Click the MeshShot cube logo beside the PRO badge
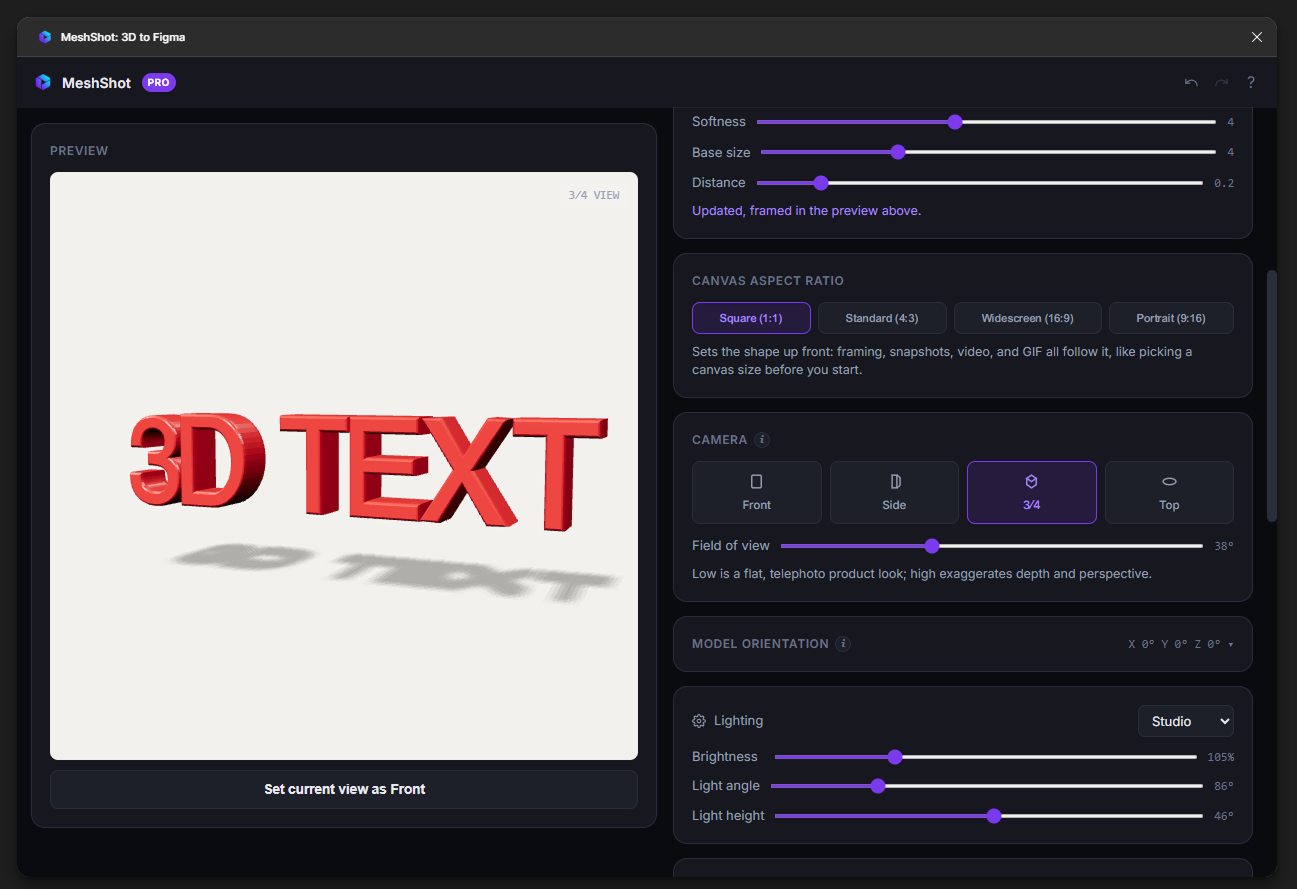The image size is (1297, 889). point(43,83)
